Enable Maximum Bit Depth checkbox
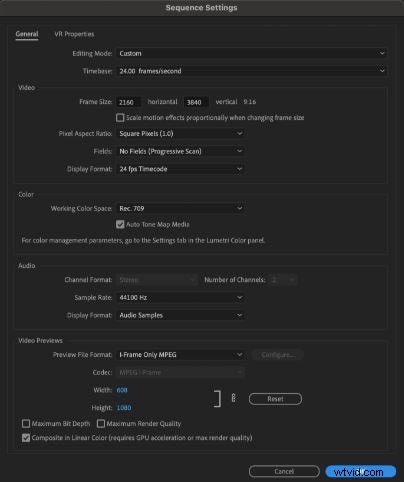 point(26,424)
